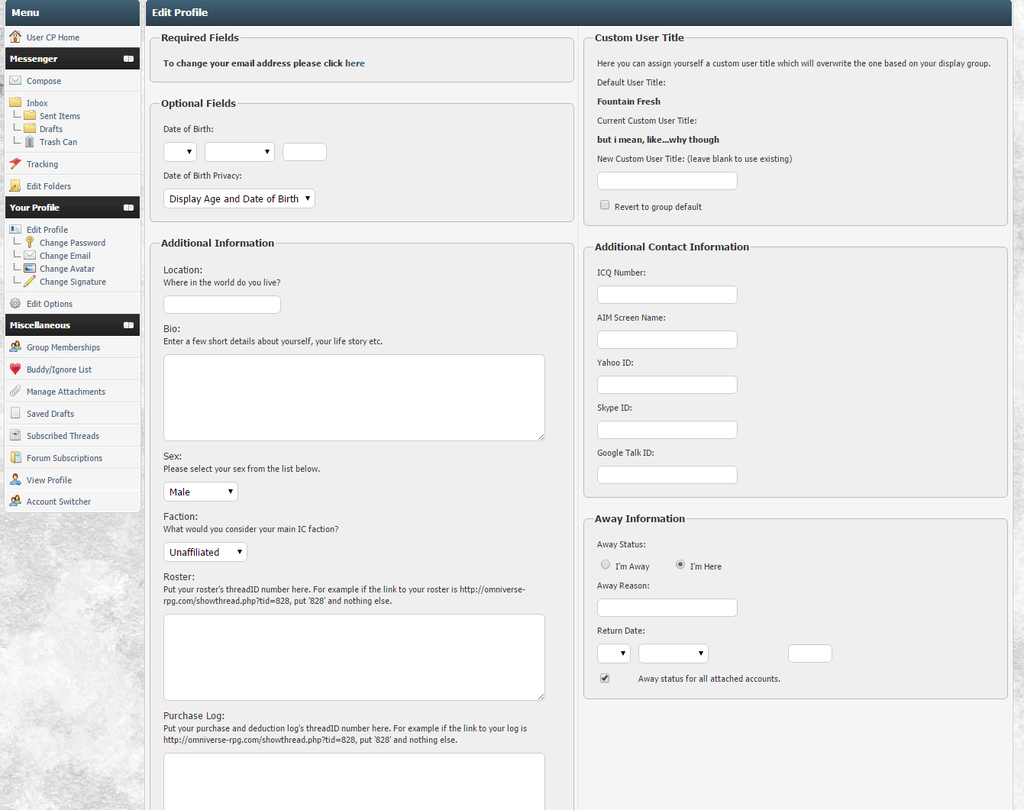The width and height of the screenshot is (1024, 810).
Task: Uncheck Away status for all attached accounts
Action: tap(605, 678)
